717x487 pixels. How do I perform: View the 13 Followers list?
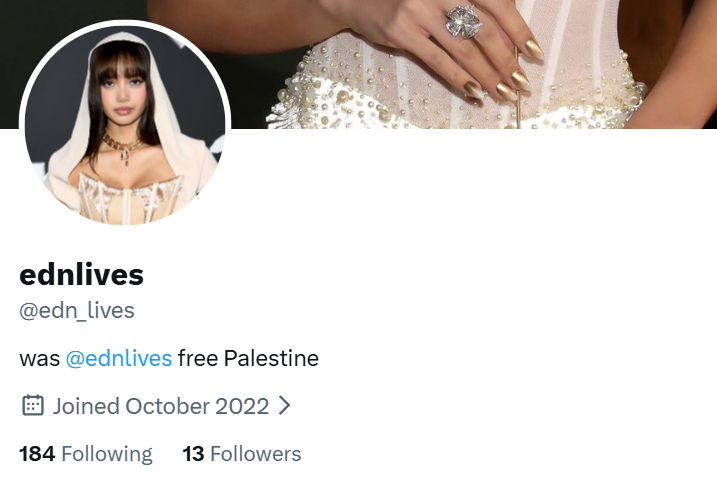pyautogui.click(x=242, y=454)
